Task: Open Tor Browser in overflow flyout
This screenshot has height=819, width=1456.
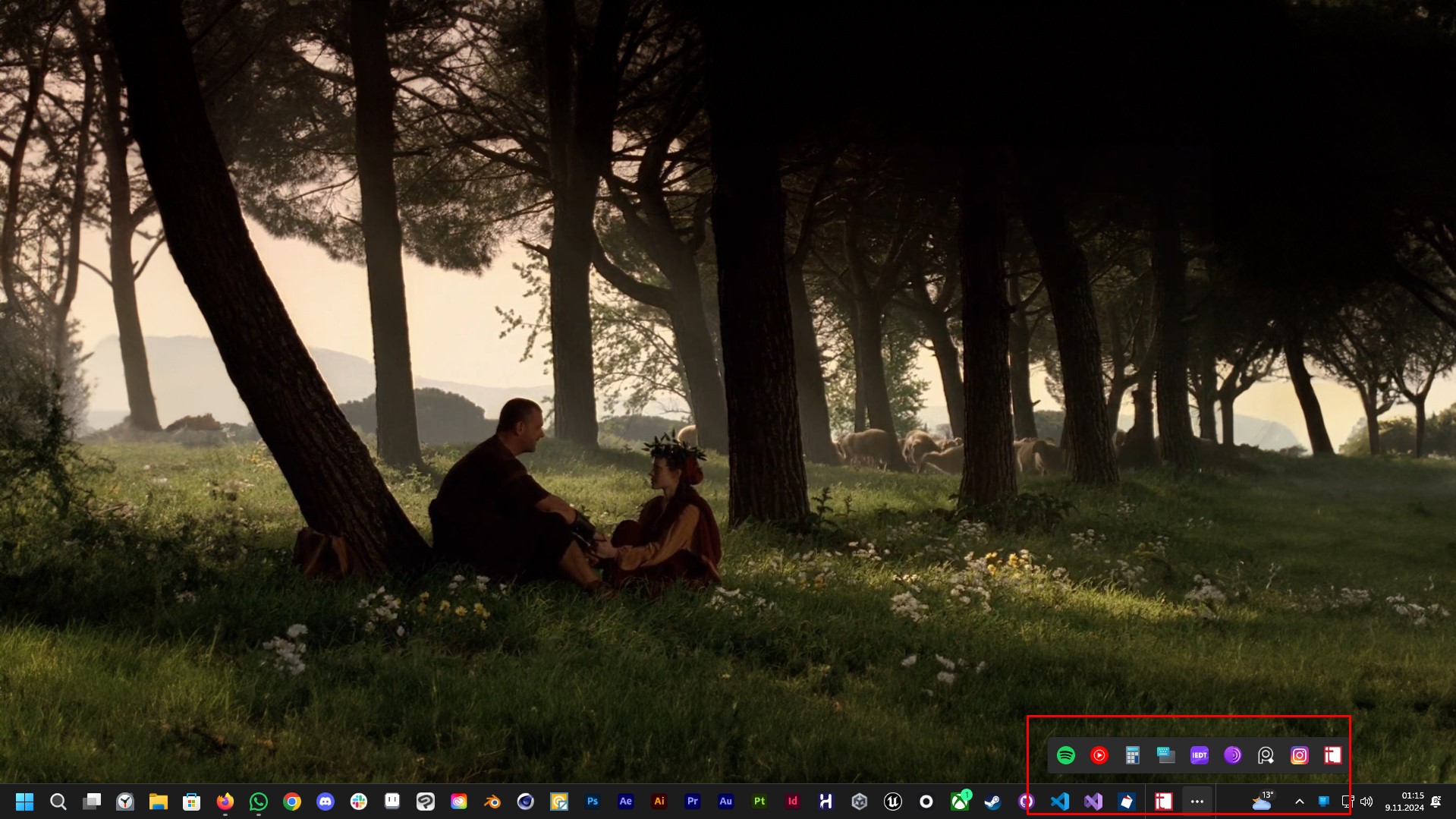Action: click(x=1232, y=755)
